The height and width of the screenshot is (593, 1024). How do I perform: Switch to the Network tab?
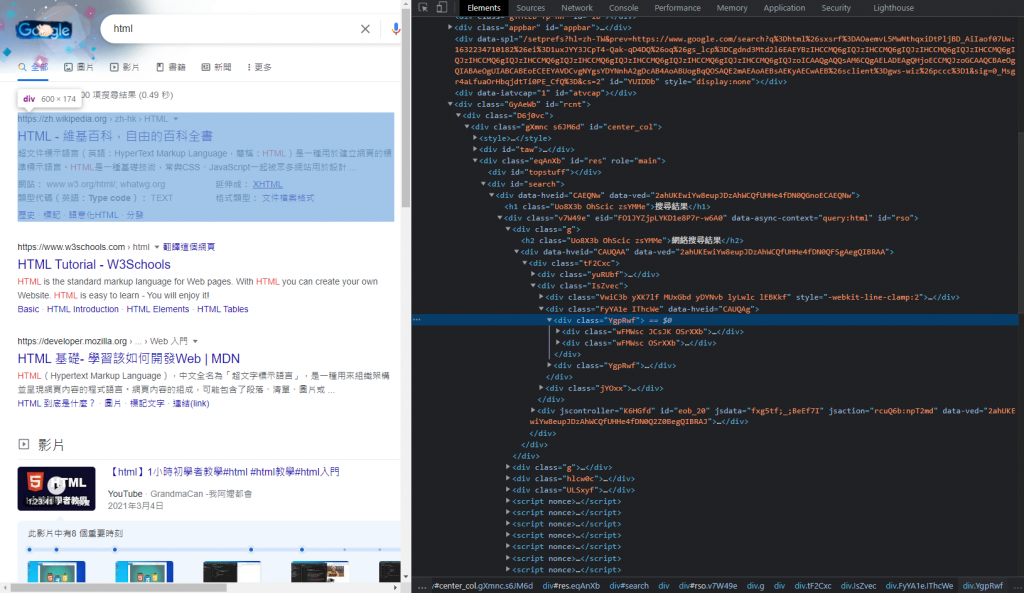577,8
